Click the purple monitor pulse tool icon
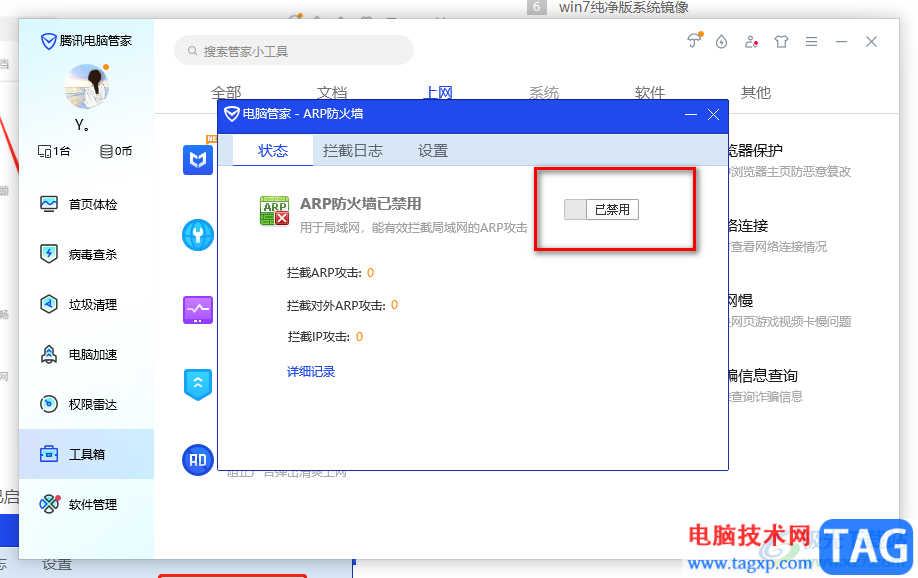 tap(198, 310)
